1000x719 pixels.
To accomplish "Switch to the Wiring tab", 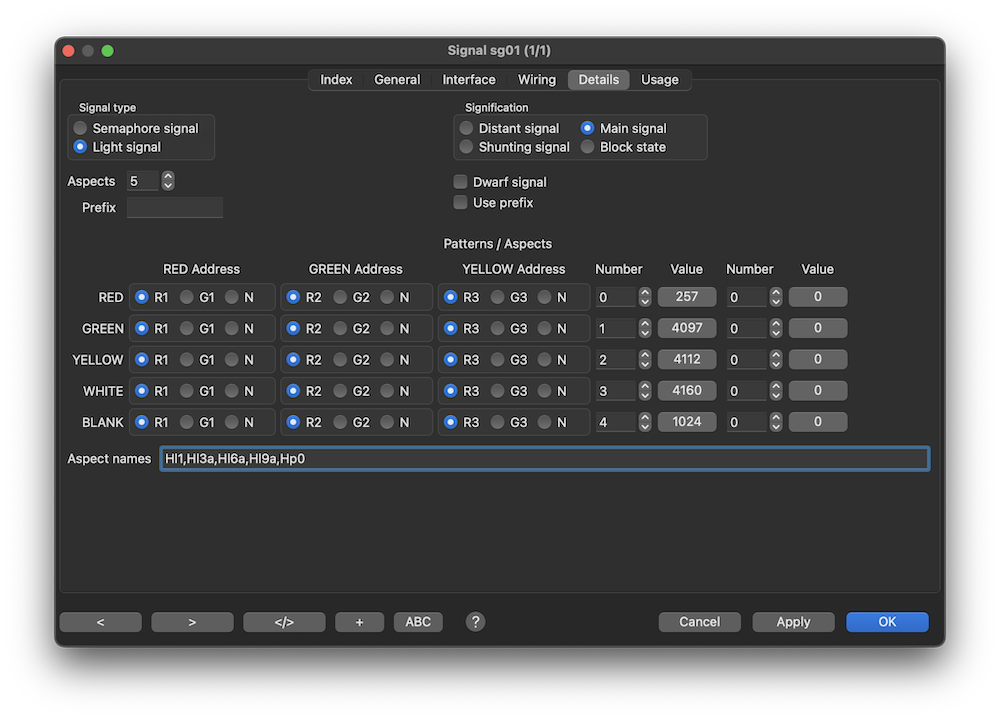I will tap(537, 80).
